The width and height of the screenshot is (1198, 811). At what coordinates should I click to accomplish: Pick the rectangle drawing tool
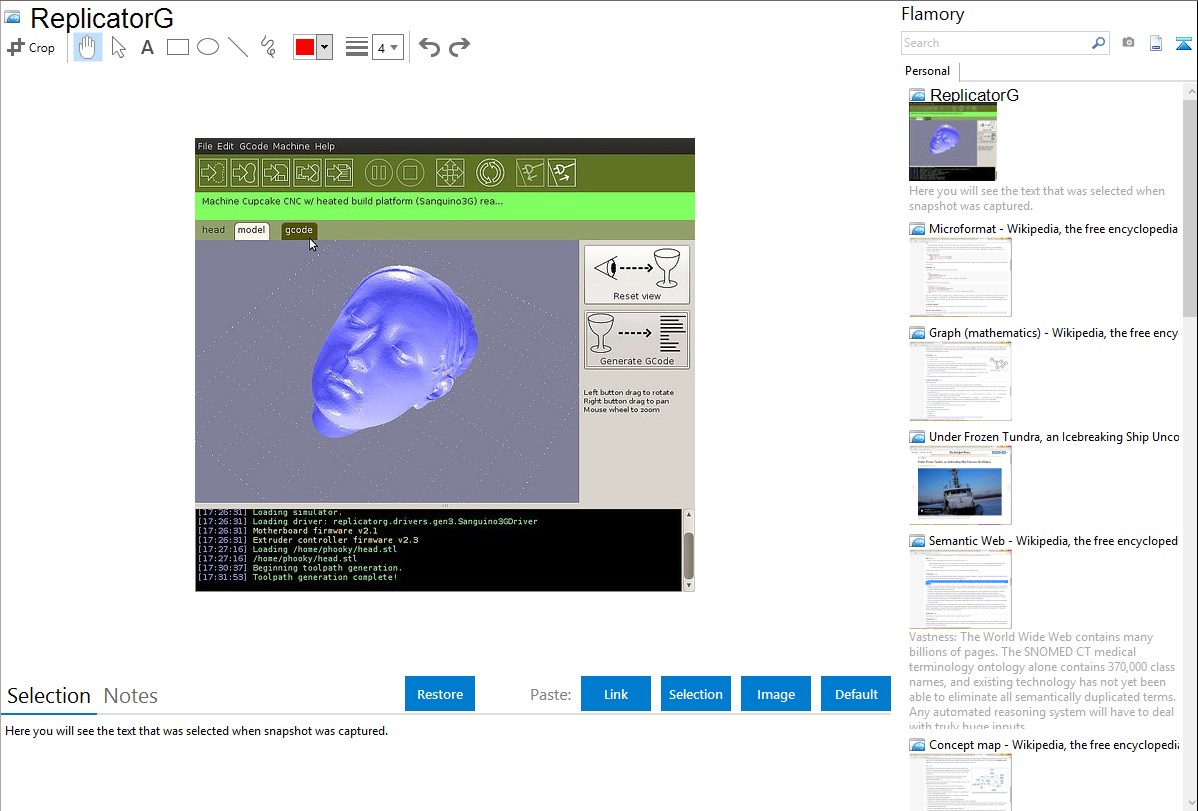[177, 47]
